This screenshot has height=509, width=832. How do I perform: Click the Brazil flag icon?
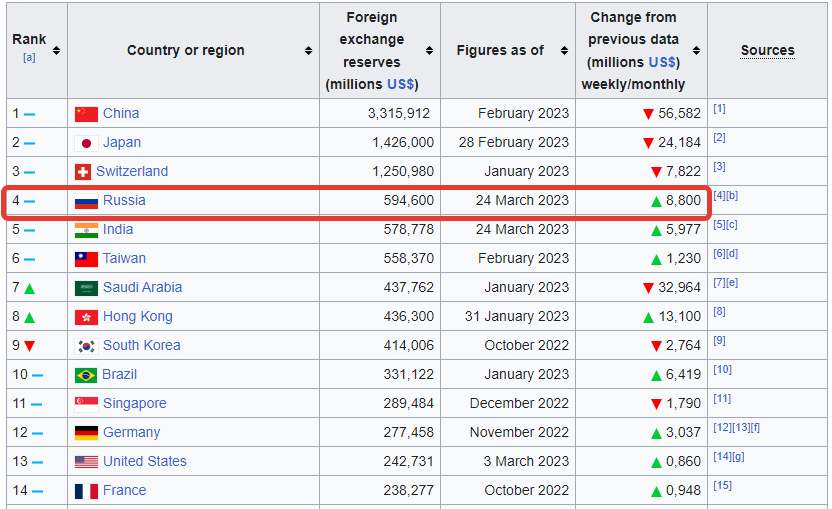coord(86,375)
